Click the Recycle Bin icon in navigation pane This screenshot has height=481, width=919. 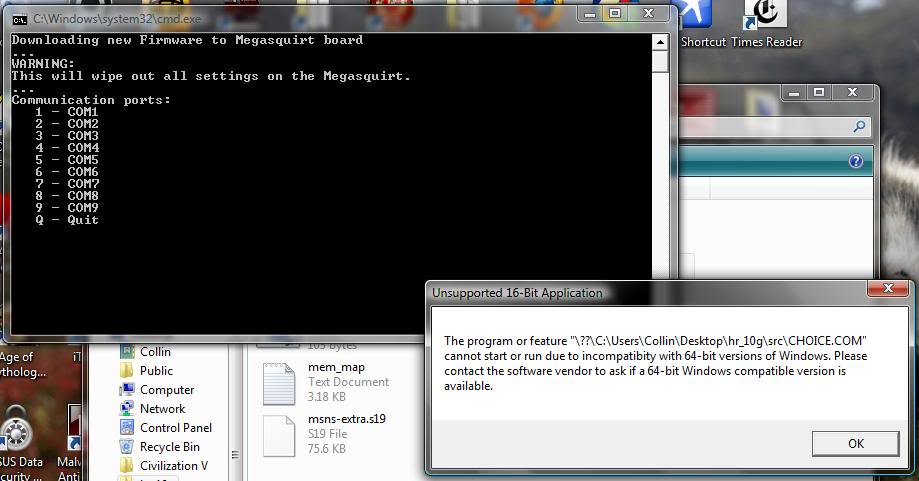click(x=127, y=446)
